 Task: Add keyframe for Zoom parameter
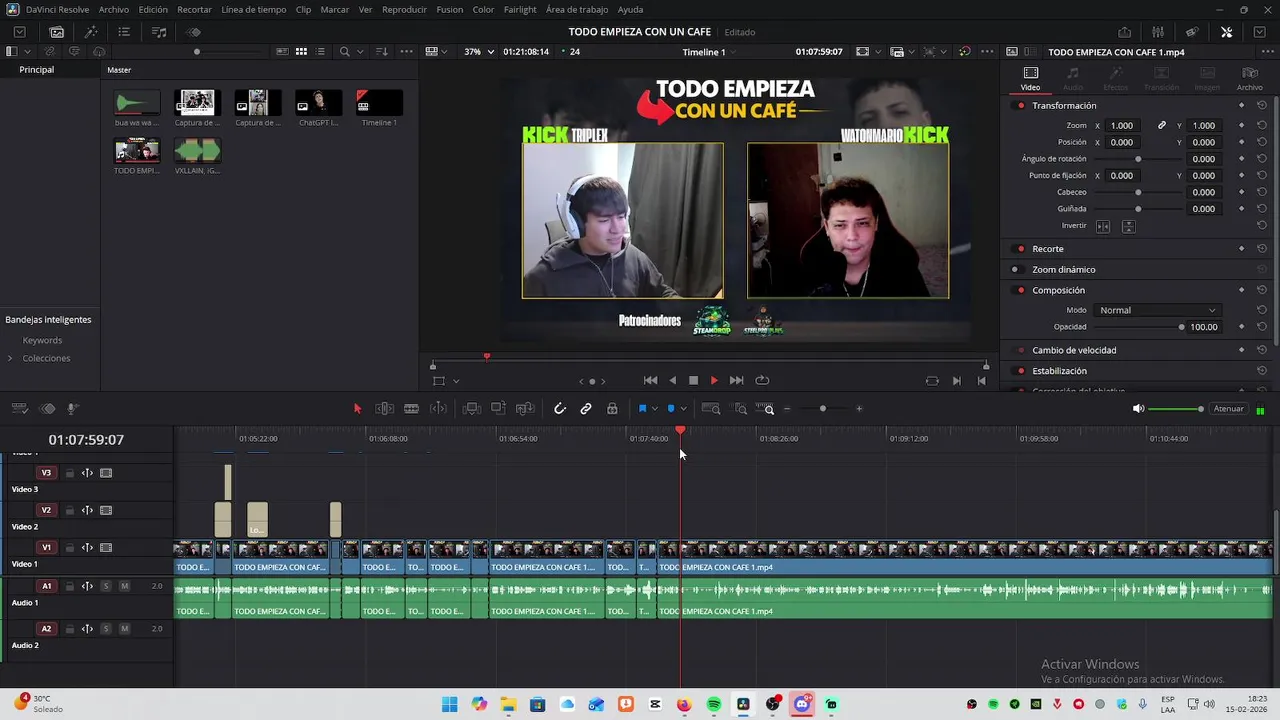point(1242,125)
